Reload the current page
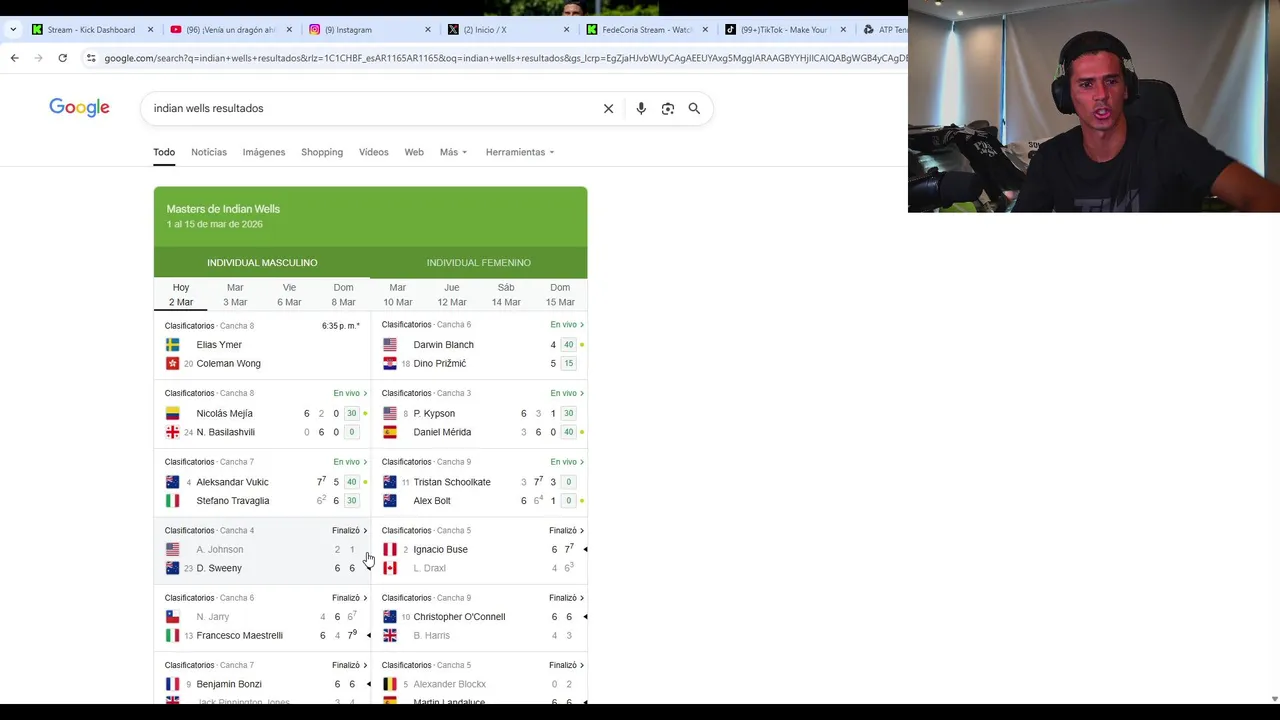Screen dimensions: 1280x720 click(x=62, y=58)
